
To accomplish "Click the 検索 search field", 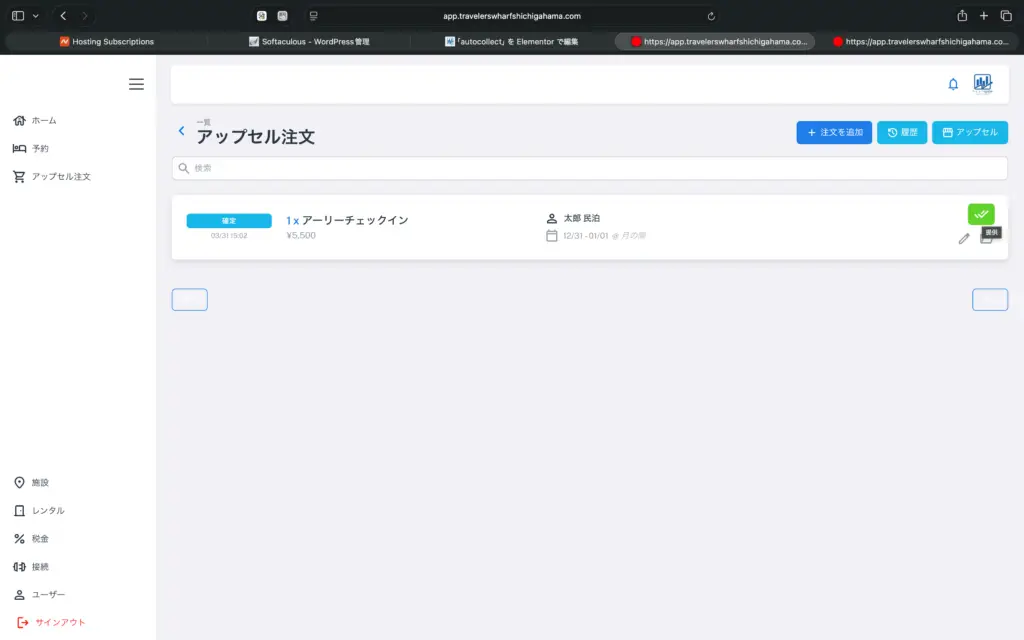I will pos(590,168).
